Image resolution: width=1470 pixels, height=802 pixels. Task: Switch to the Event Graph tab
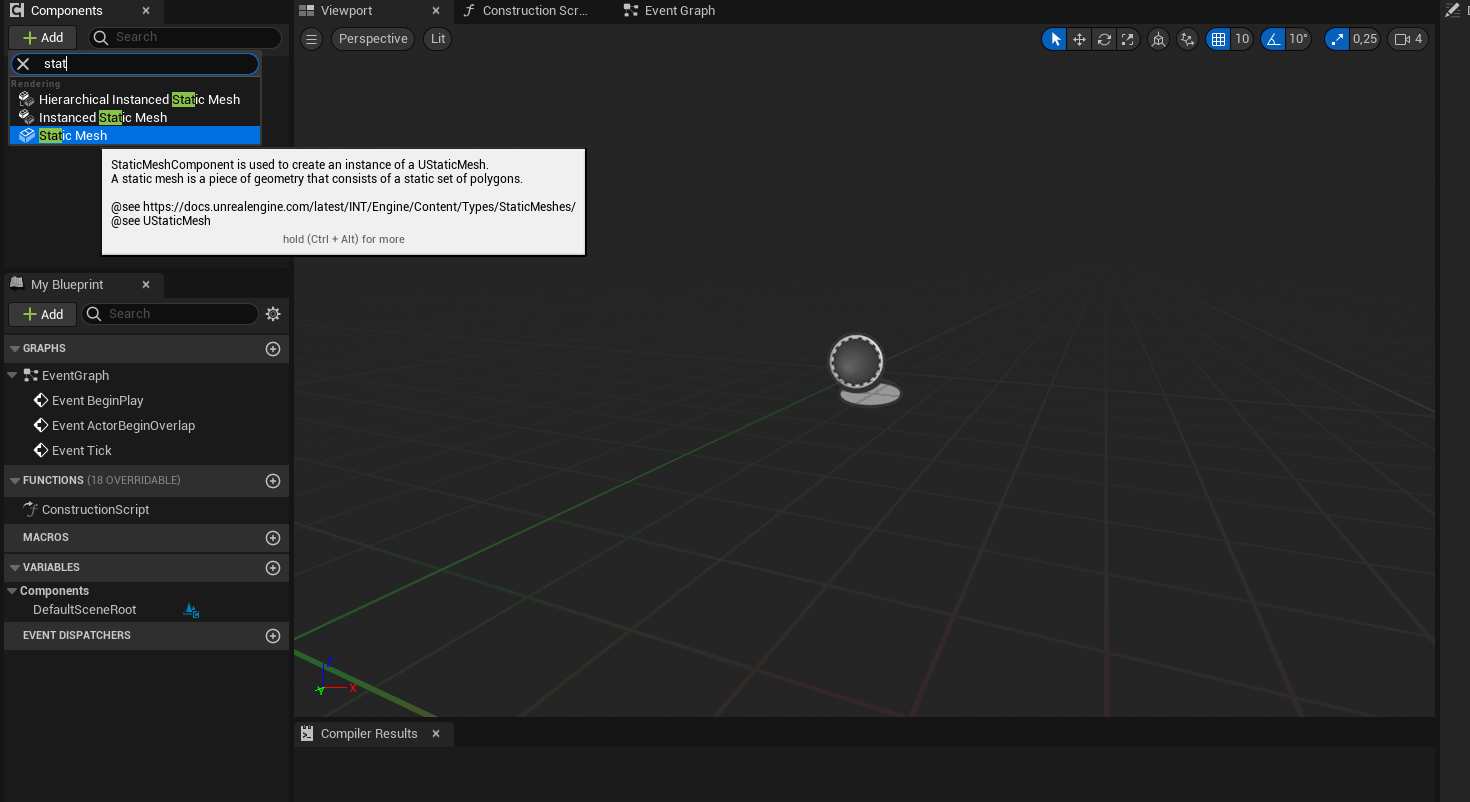click(679, 11)
